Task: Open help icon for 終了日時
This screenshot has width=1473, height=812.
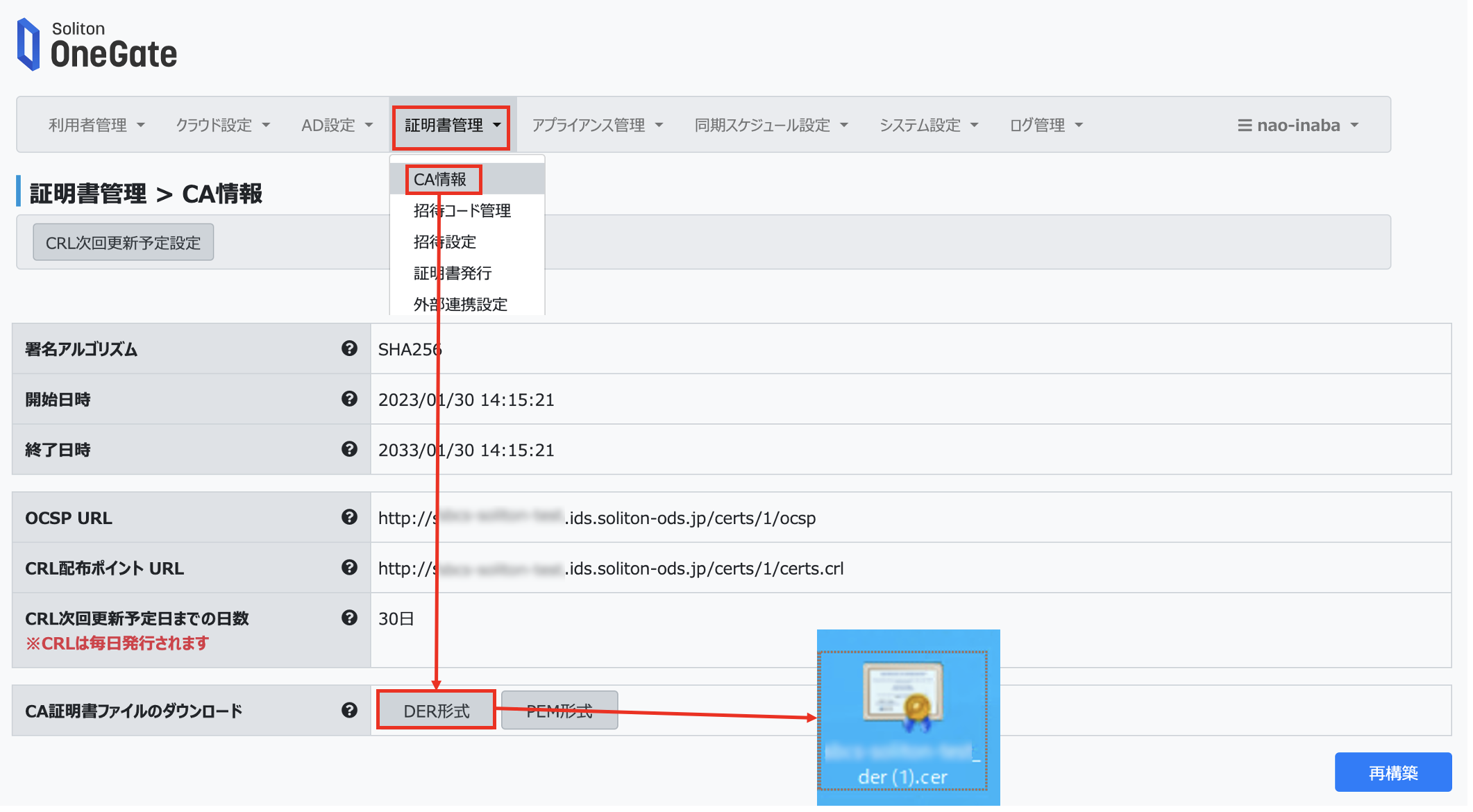Action: 349,450
